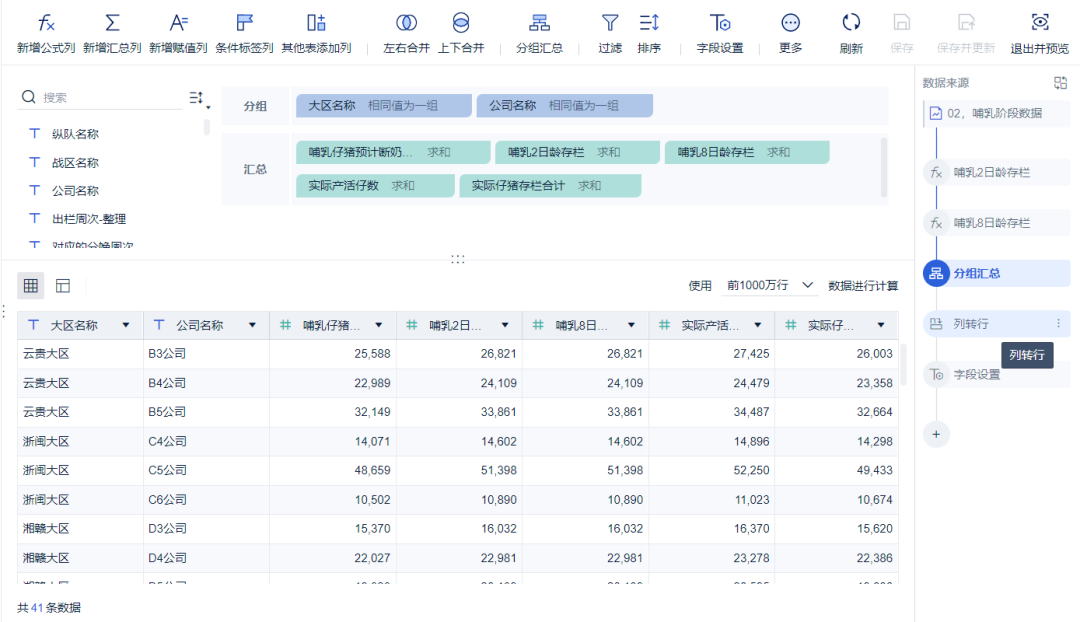Click 退出并预览 to exit and preview
This screenshot has width=1080, height=622.
1039,34
